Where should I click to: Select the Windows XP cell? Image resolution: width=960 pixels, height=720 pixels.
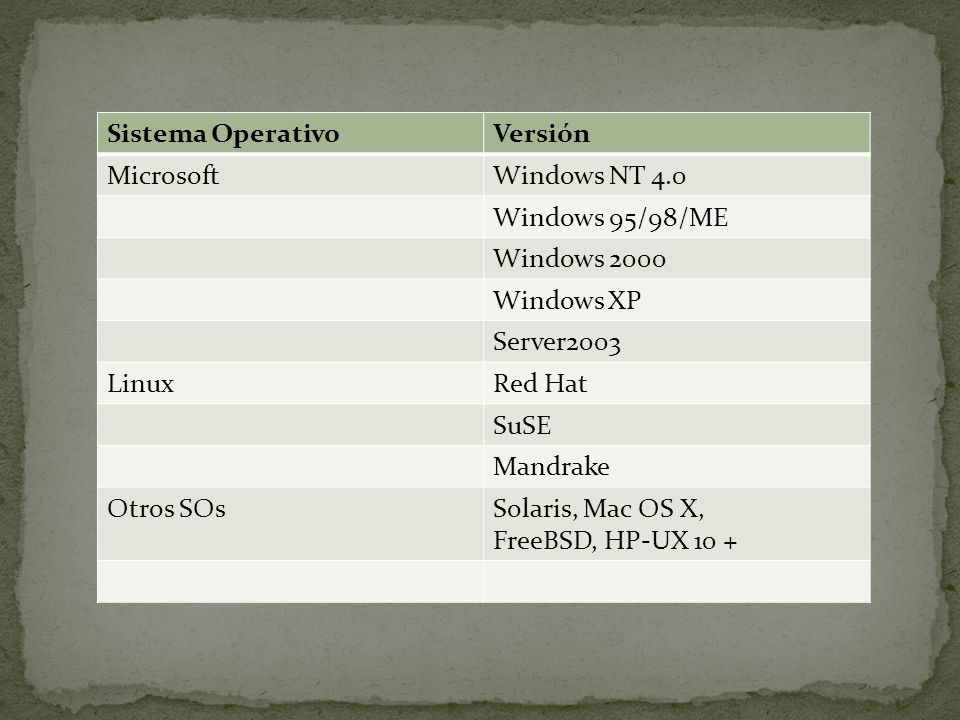(677, 300)
